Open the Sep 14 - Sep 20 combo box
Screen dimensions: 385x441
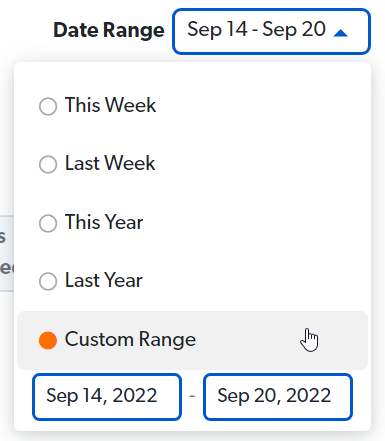pyautogui.click(x=271, y=31)
